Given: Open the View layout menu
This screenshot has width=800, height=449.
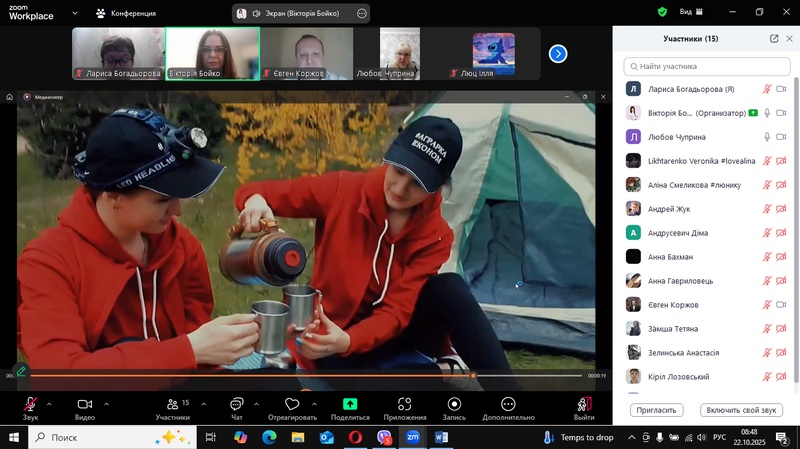Looking at the screenshot, I should click(691, 12).
